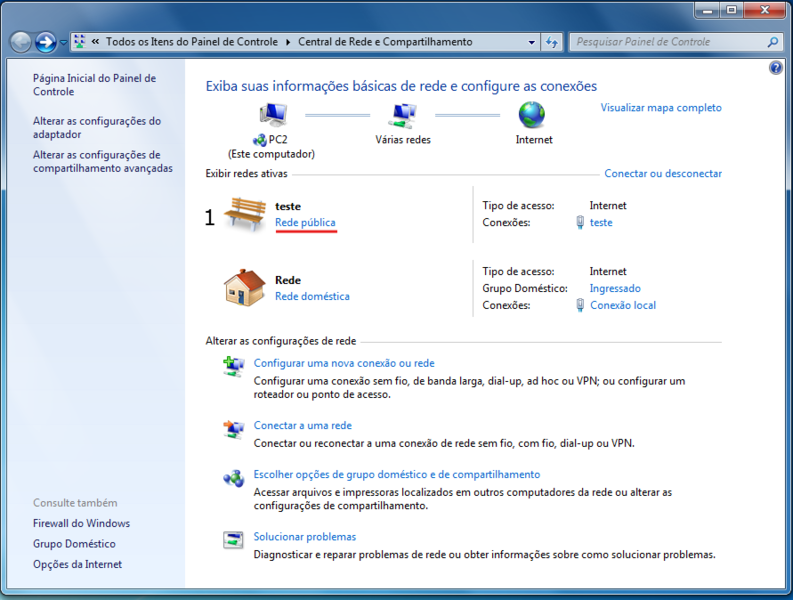Open help with the question mark icon
The image size is (793, 600).
click(x=775, y=67)
